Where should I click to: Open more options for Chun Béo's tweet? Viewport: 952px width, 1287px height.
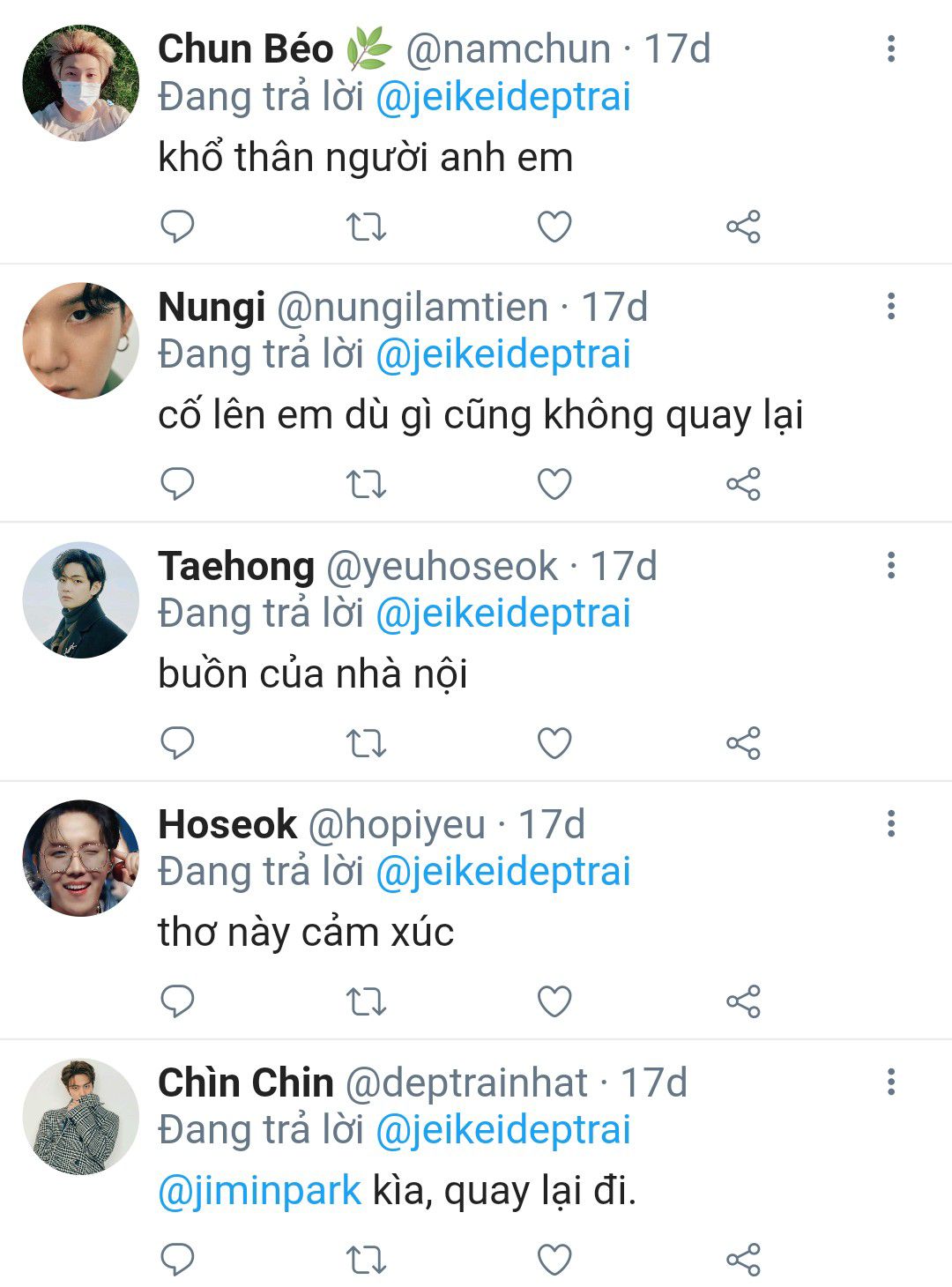891,48
